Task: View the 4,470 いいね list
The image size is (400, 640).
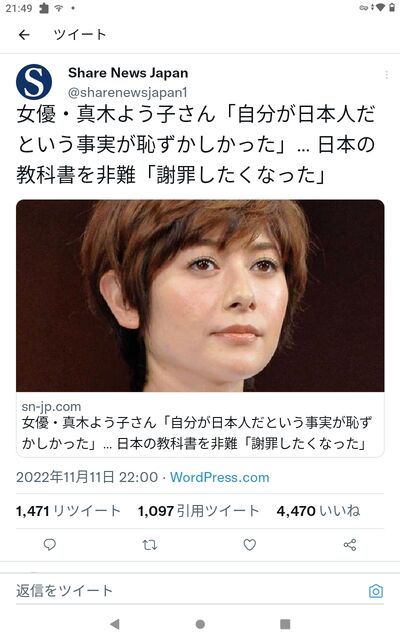Action: [318, 511]
